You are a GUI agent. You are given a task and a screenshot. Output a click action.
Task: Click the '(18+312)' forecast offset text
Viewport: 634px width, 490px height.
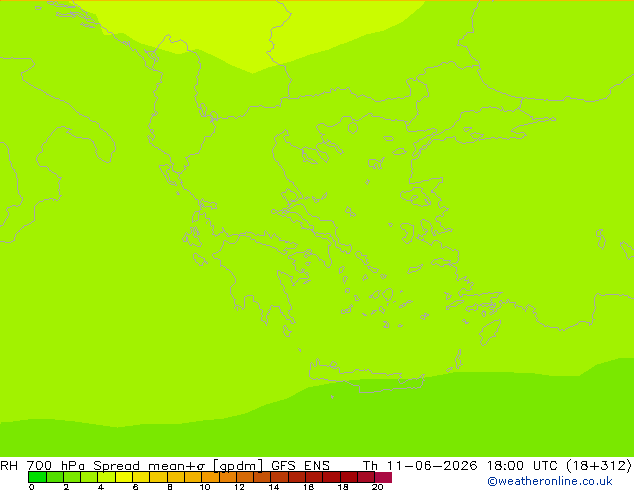[x=598, y=465]
